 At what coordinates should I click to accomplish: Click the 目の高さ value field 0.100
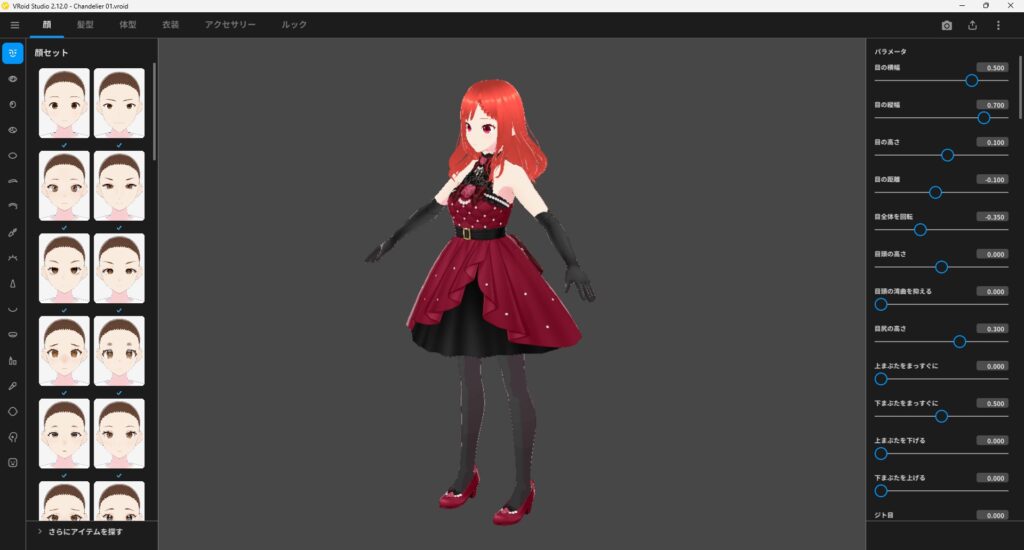click(x=992, y=142)
